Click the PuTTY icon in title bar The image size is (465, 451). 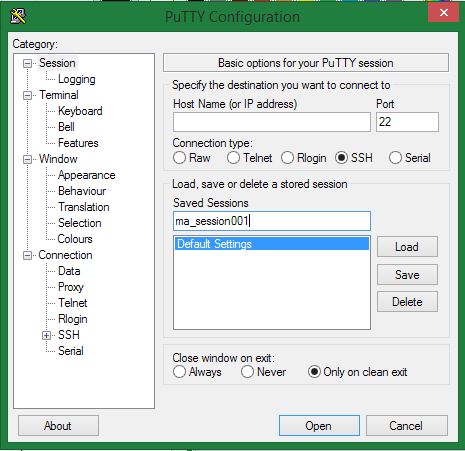pyautogui.click(x=18, y=16)
